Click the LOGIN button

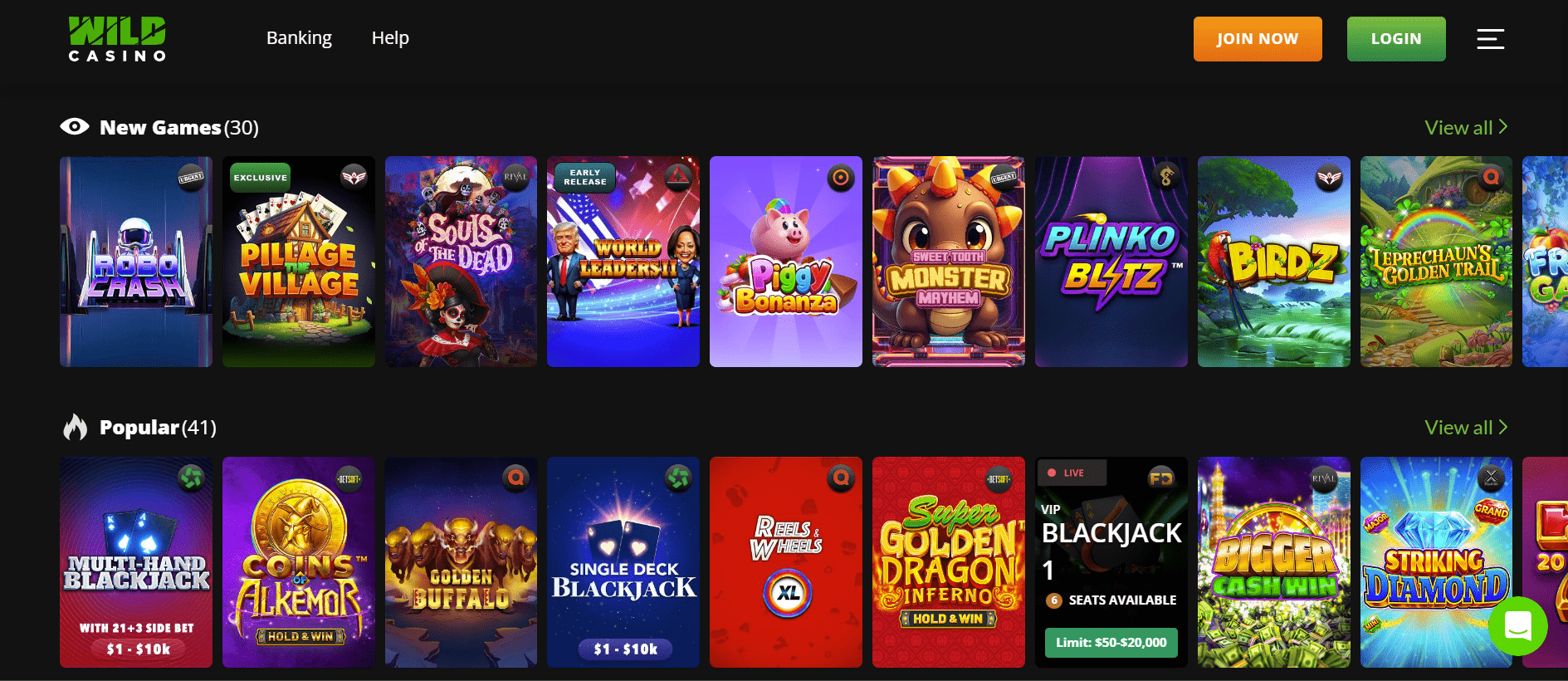tap(1396, 39)
